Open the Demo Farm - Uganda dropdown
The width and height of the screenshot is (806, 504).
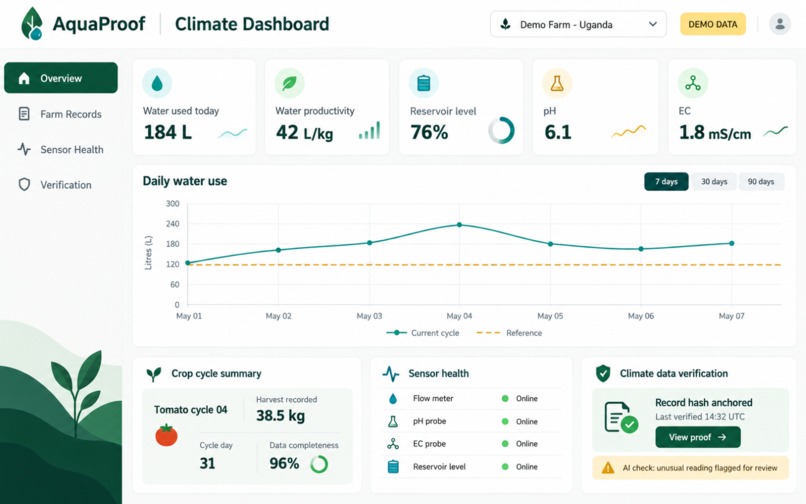pos(578,24)
